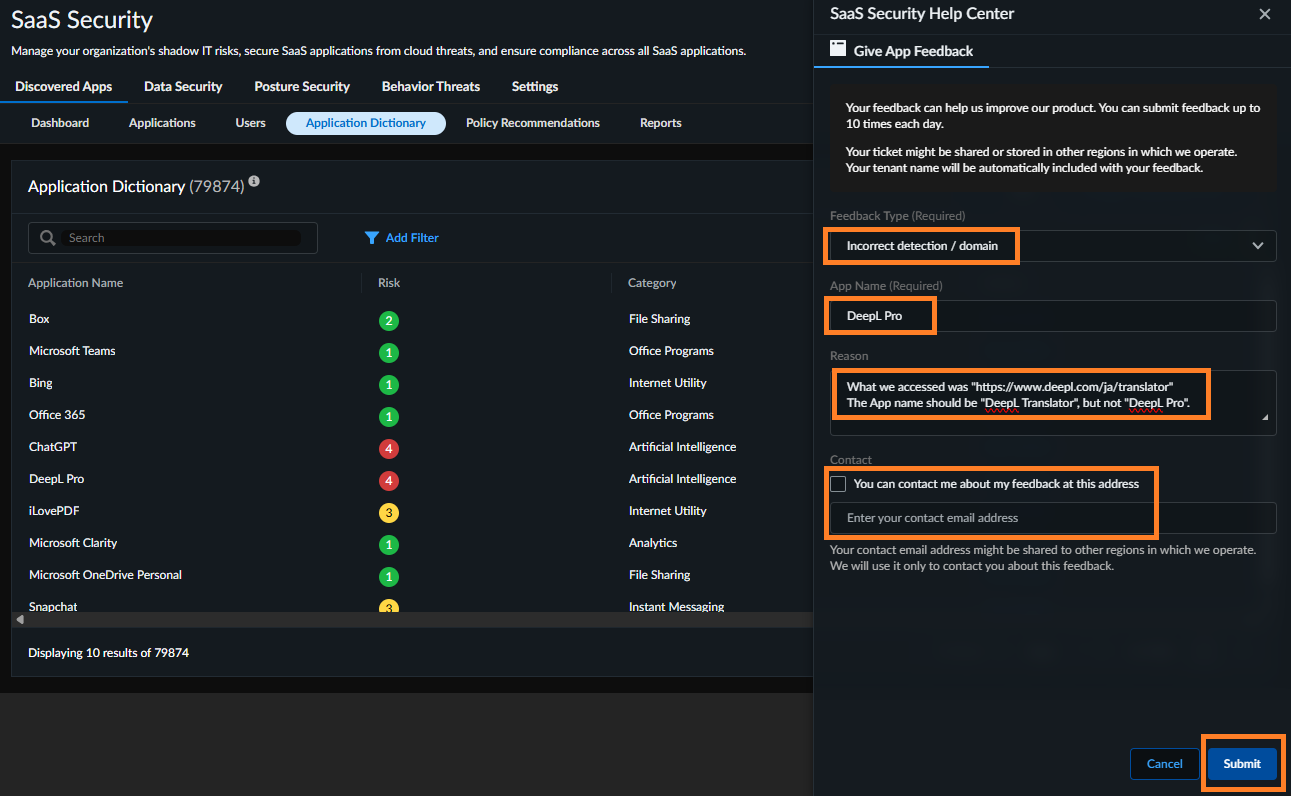Click the risk badge for Bing

[389, 385]
